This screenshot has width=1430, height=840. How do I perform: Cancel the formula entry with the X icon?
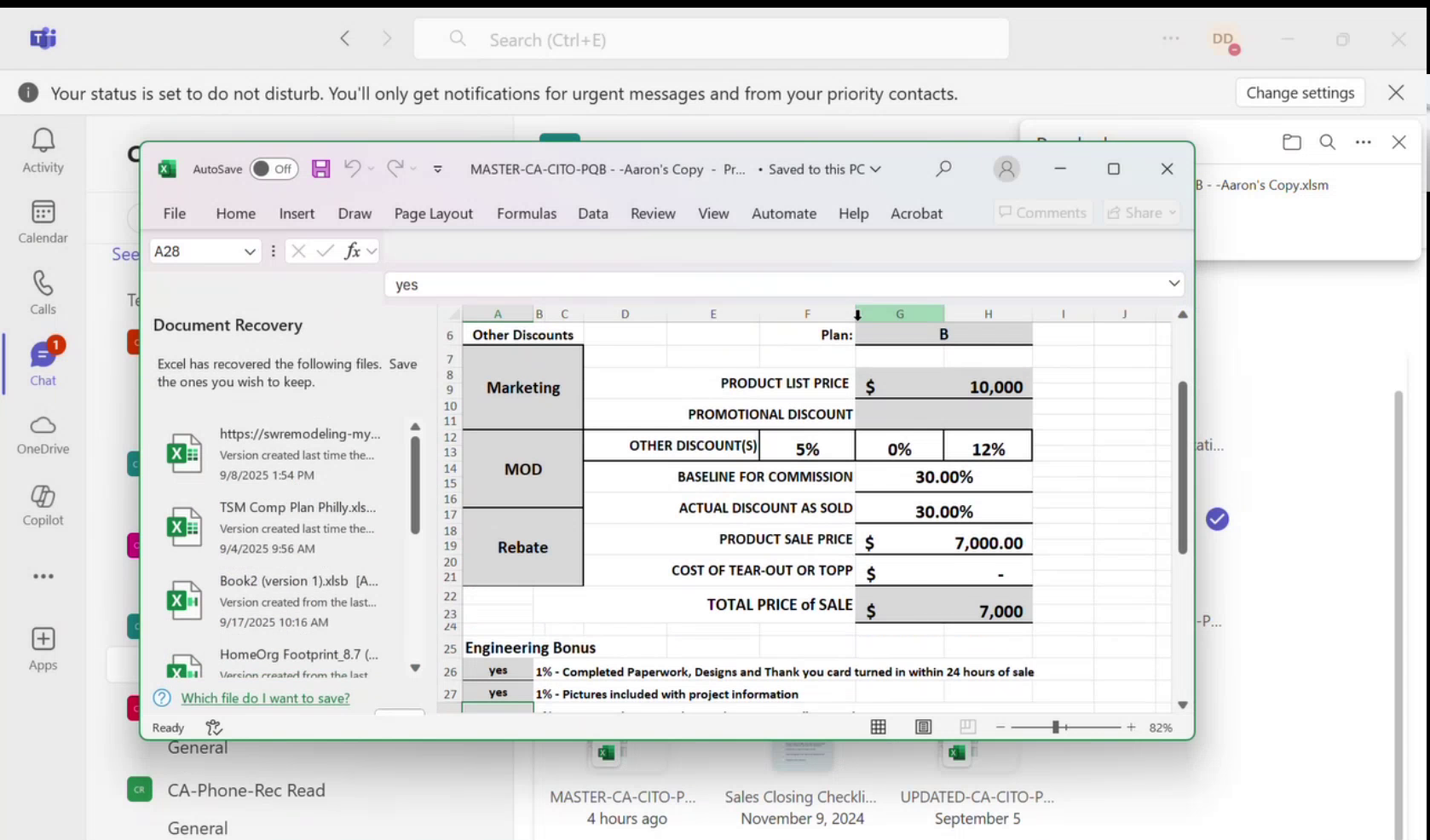click(297, 250)
